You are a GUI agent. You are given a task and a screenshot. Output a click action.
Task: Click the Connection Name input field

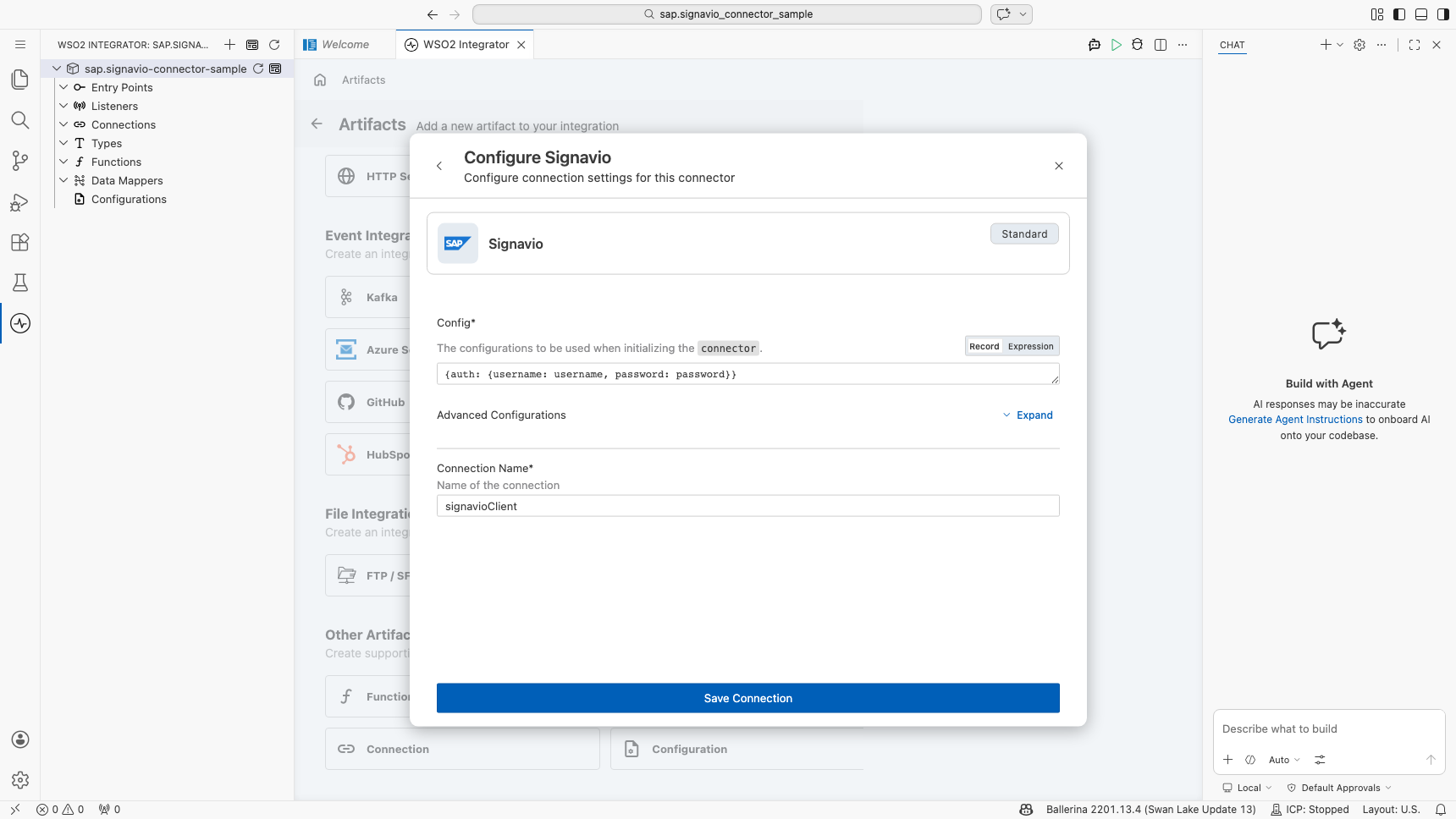(748, 506)
